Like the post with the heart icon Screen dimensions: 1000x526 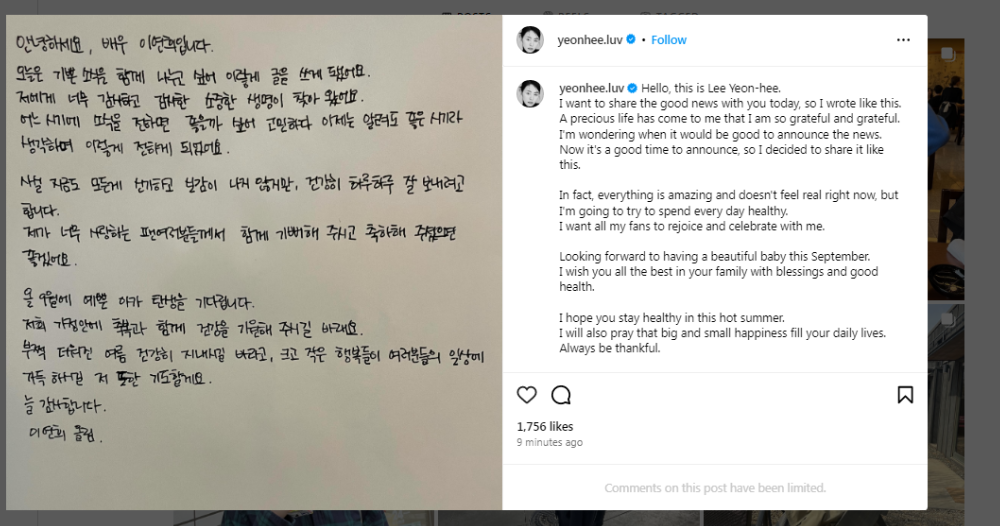[527, 395]
